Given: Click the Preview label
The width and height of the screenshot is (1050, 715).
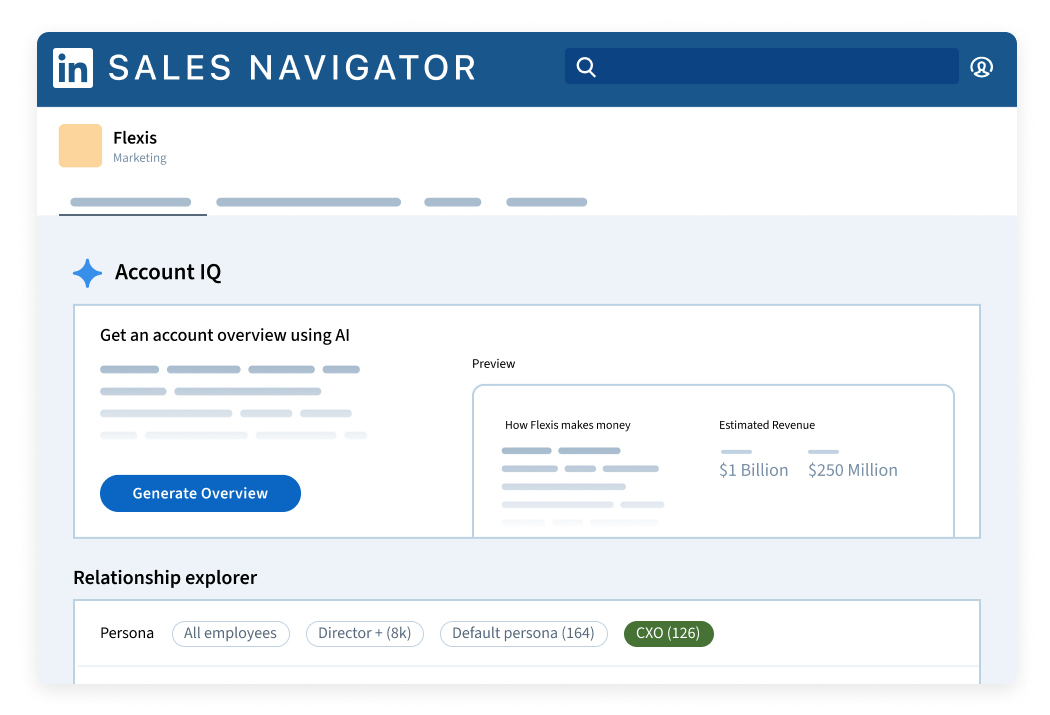Looking at the screenshot, I should pos(494,364).
